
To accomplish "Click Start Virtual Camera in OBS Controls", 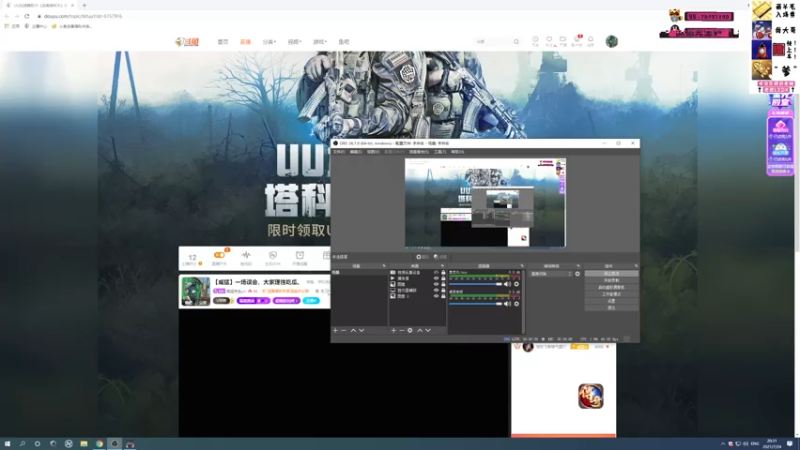I will tap(611, 287).
